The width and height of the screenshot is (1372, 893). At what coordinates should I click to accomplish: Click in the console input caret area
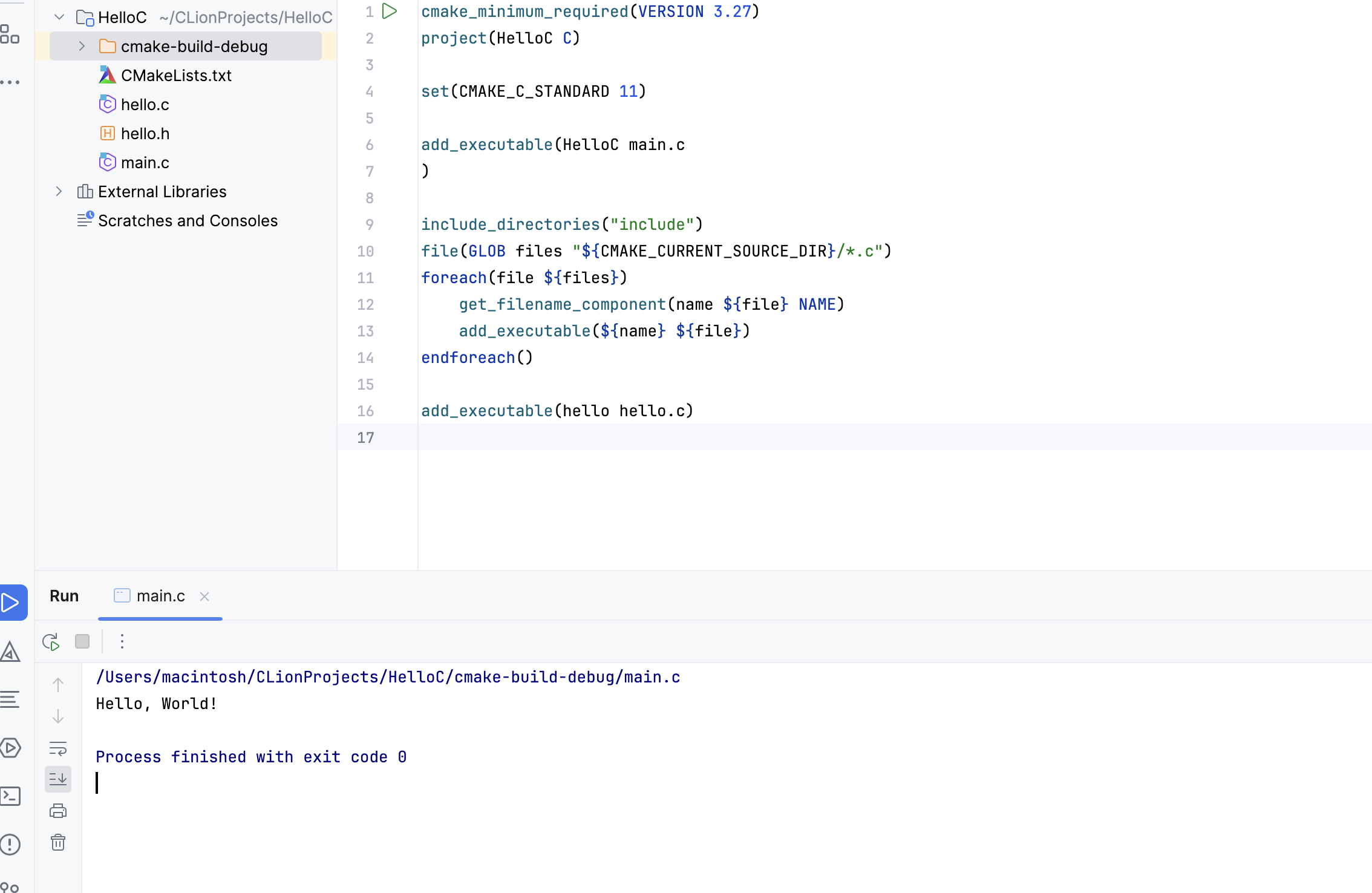97,783
